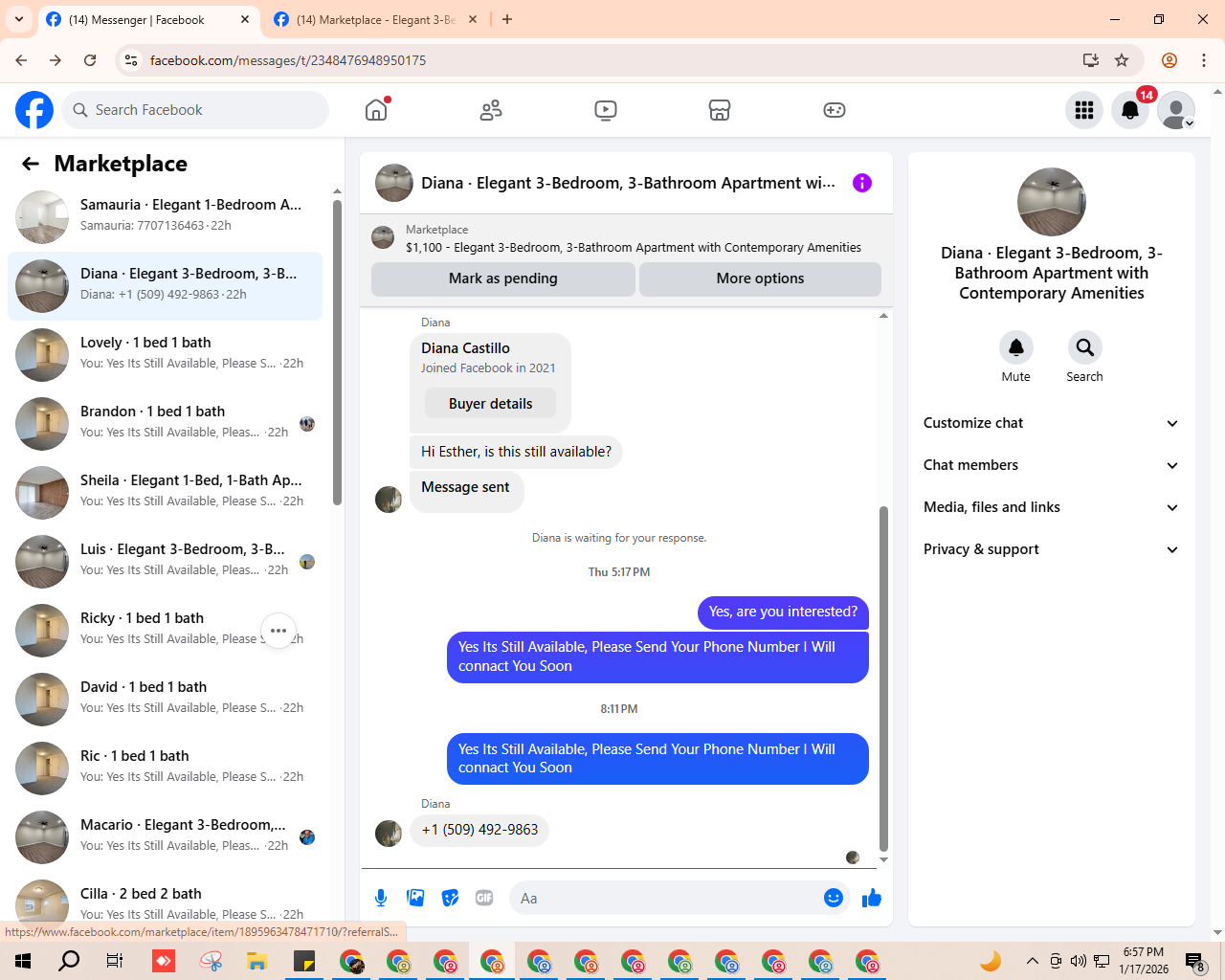Viewport: 1225px width, 980px height.
Task: Go to the Home feed icon
Action: click(x=376, y=110)
